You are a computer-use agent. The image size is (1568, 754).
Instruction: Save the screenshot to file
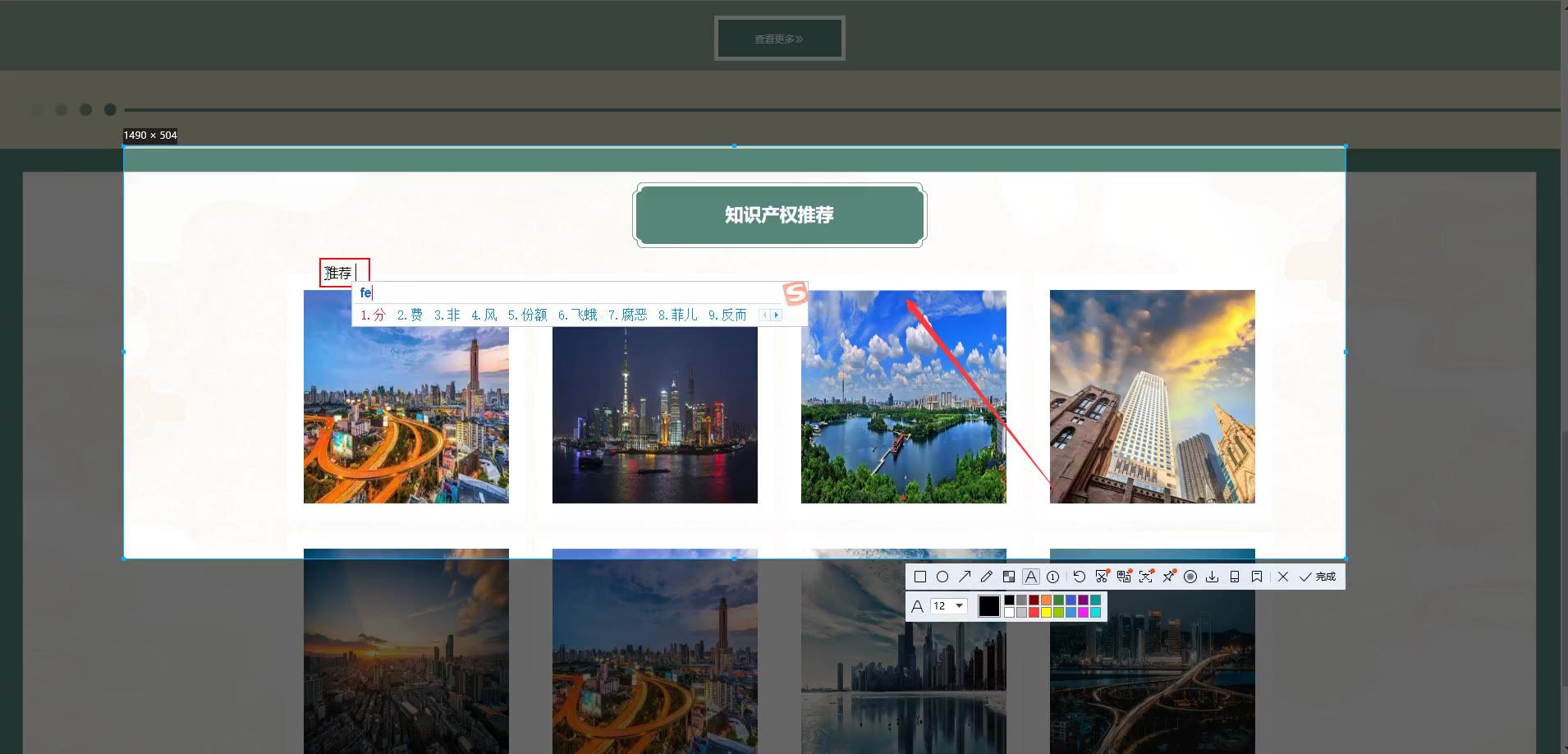tap(1213, 577)
